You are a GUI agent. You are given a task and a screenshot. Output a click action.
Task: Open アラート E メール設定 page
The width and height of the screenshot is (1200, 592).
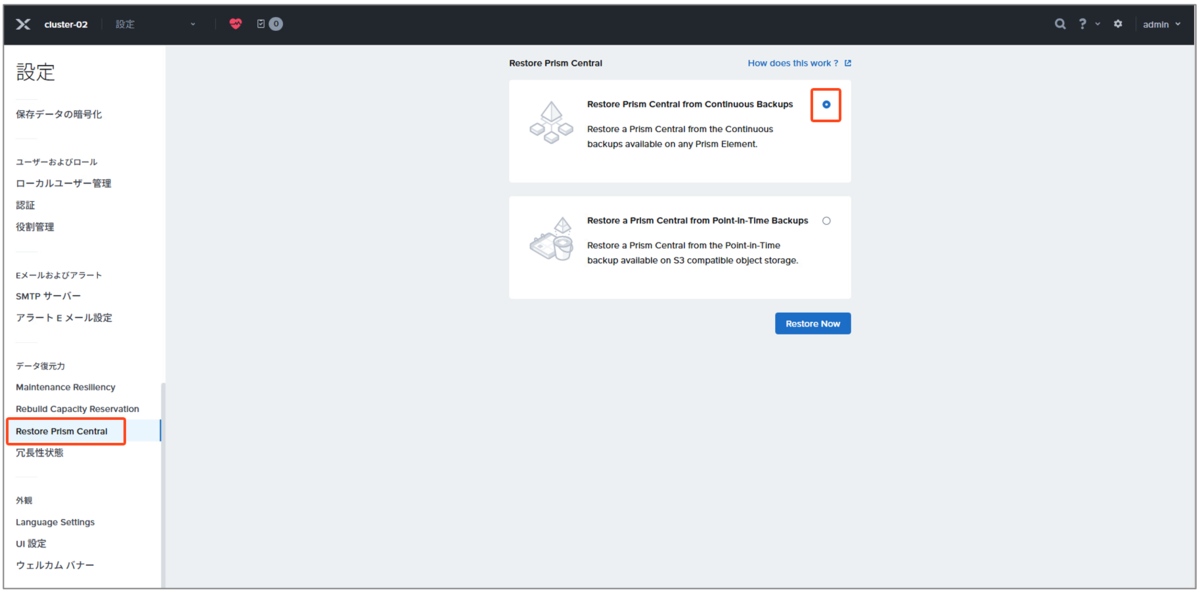click(x=64, y=318)
